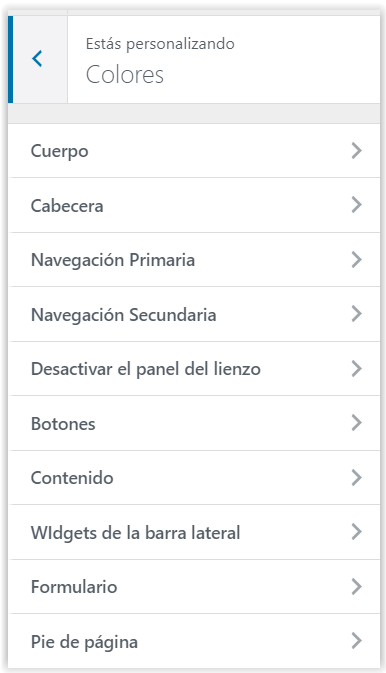Expand Cuerpo section via its chevron
This screenshot has width=386, height=673.
(356, 151)
